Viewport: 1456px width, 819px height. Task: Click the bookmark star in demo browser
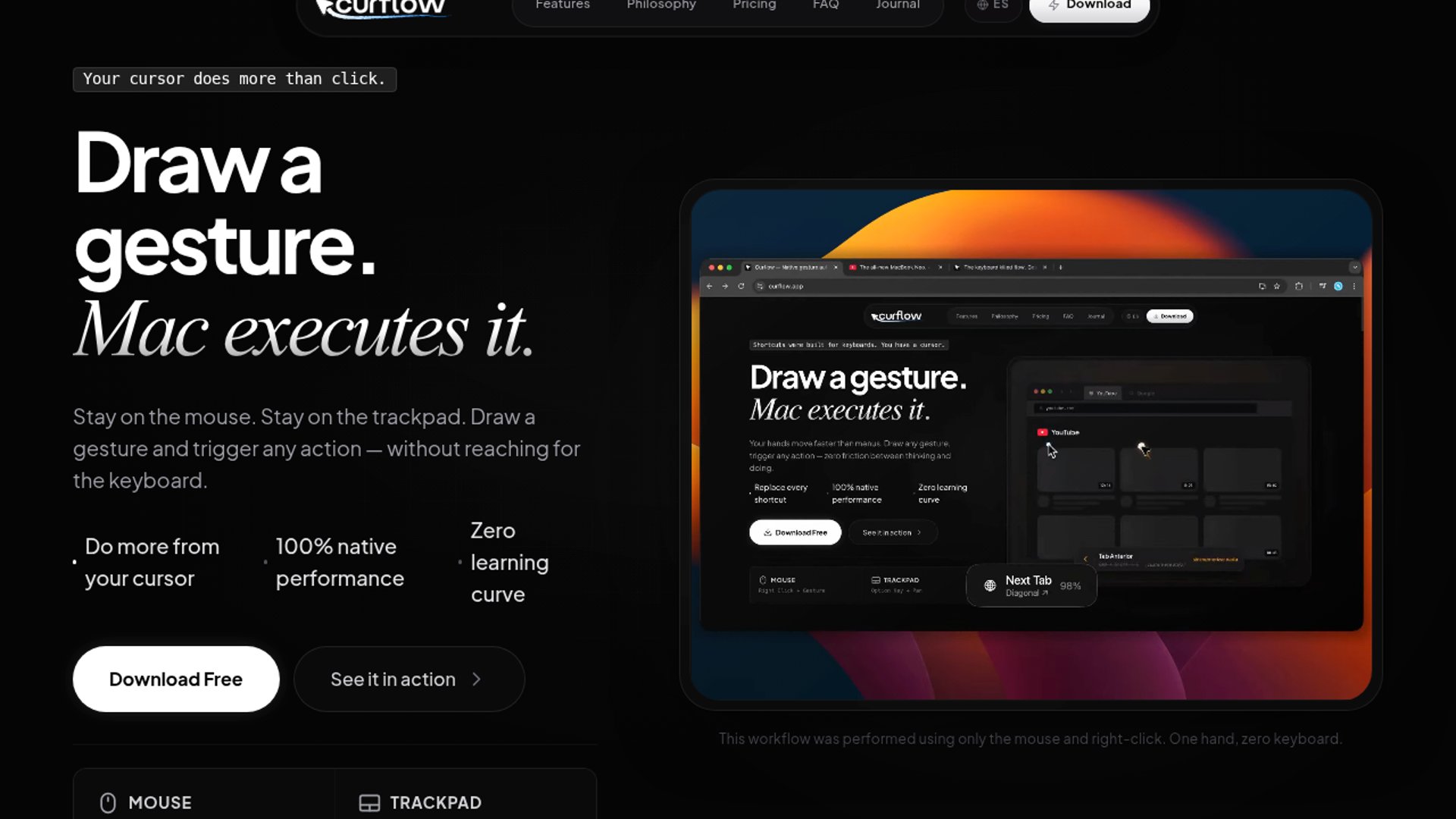(1277, 286)
